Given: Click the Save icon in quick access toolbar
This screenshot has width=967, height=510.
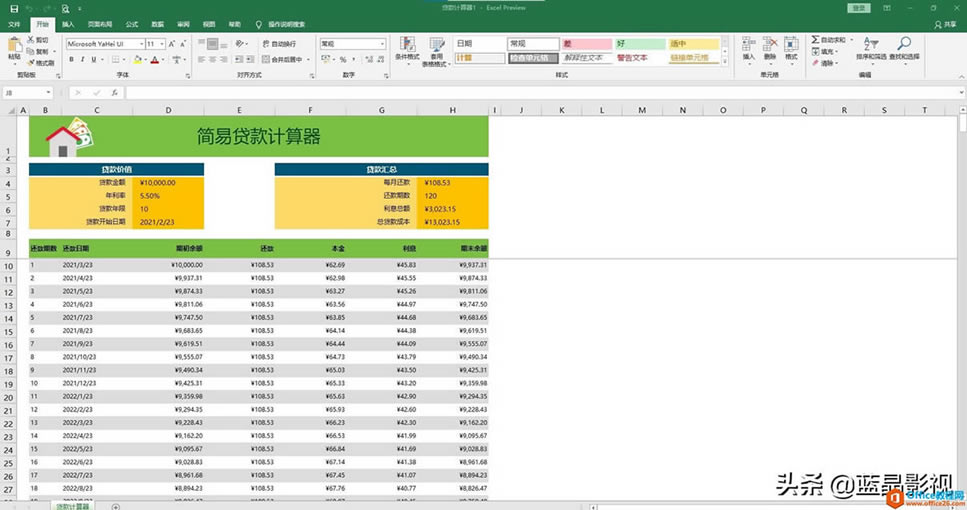Looking at the screenshot, I should tap(14, 8).
